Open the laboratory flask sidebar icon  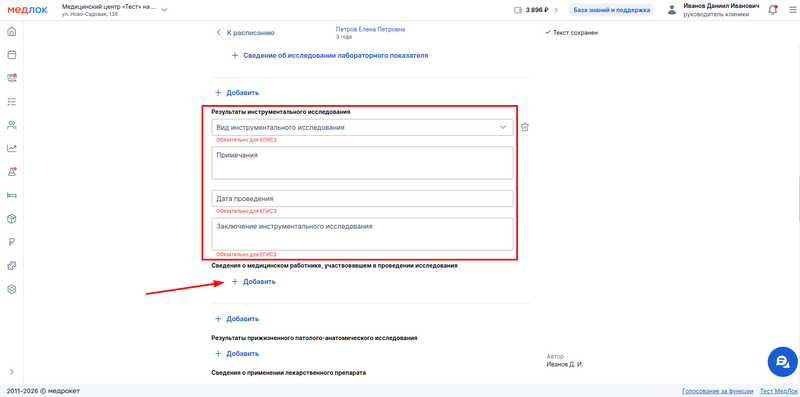(12, 172)
